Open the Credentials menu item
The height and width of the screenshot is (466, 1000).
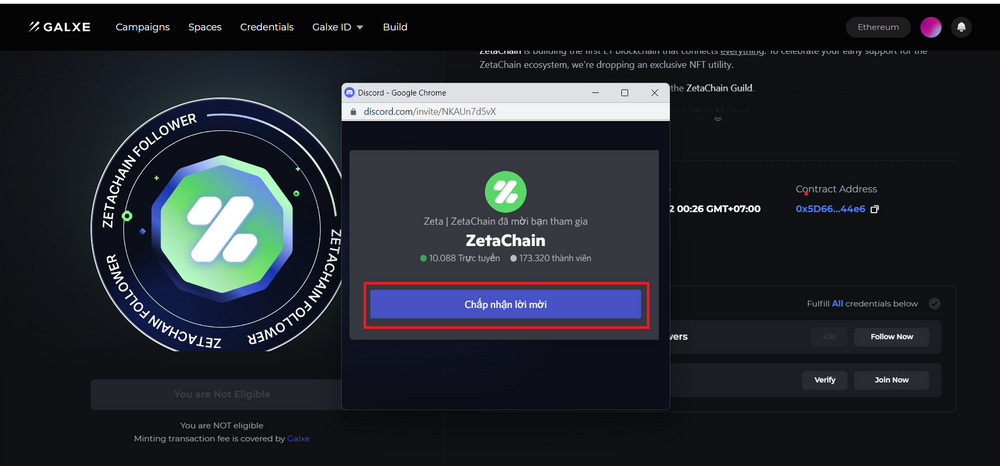(x=267, y=27)
